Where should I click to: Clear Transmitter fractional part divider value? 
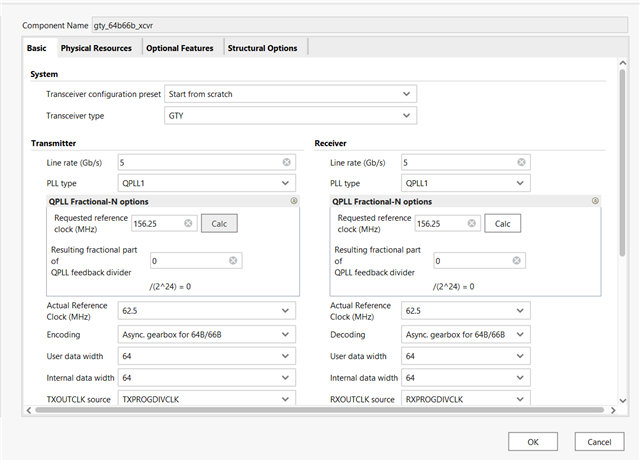(233, 261)
